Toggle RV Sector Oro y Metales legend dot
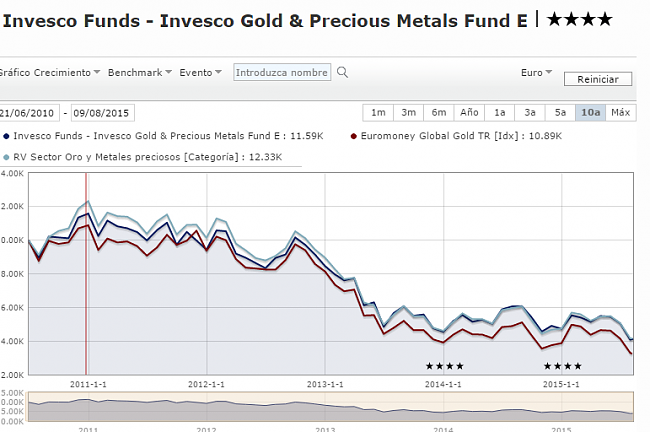 [6, 158]
